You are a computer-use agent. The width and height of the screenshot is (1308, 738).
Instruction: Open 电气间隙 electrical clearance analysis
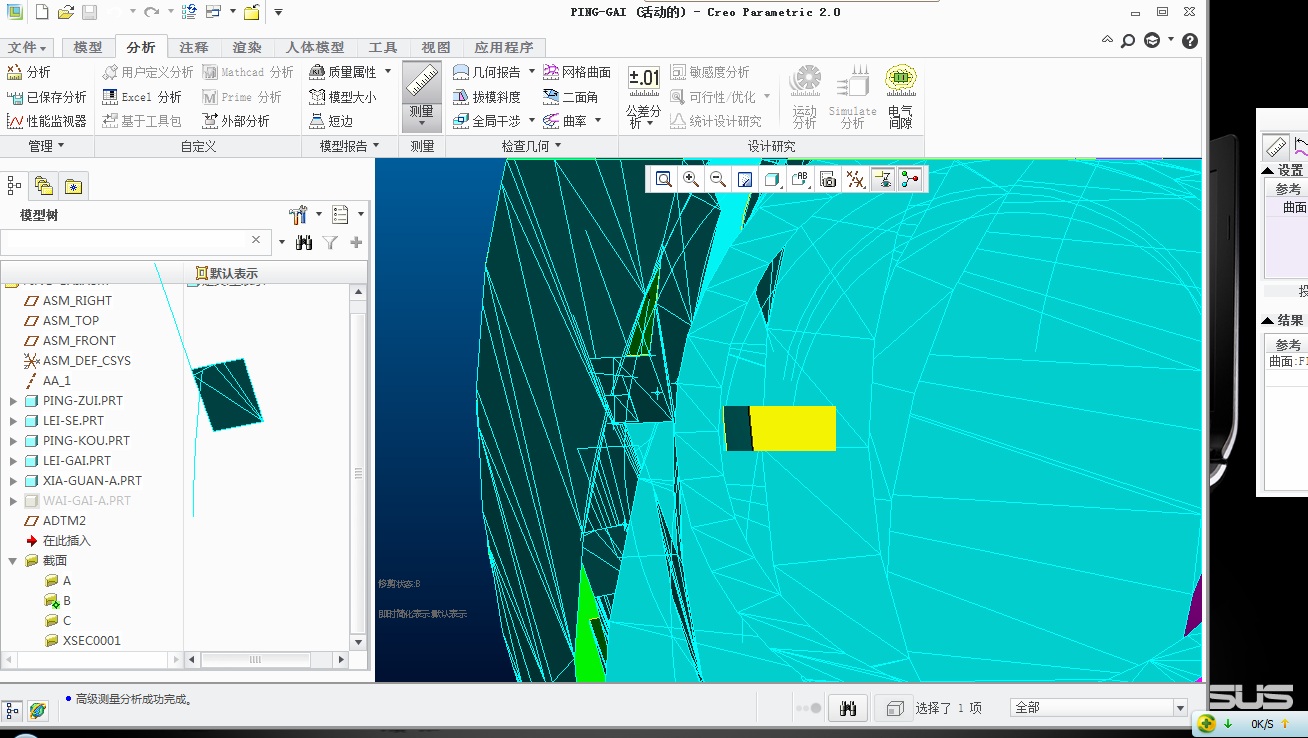click(x=900, y=97)
